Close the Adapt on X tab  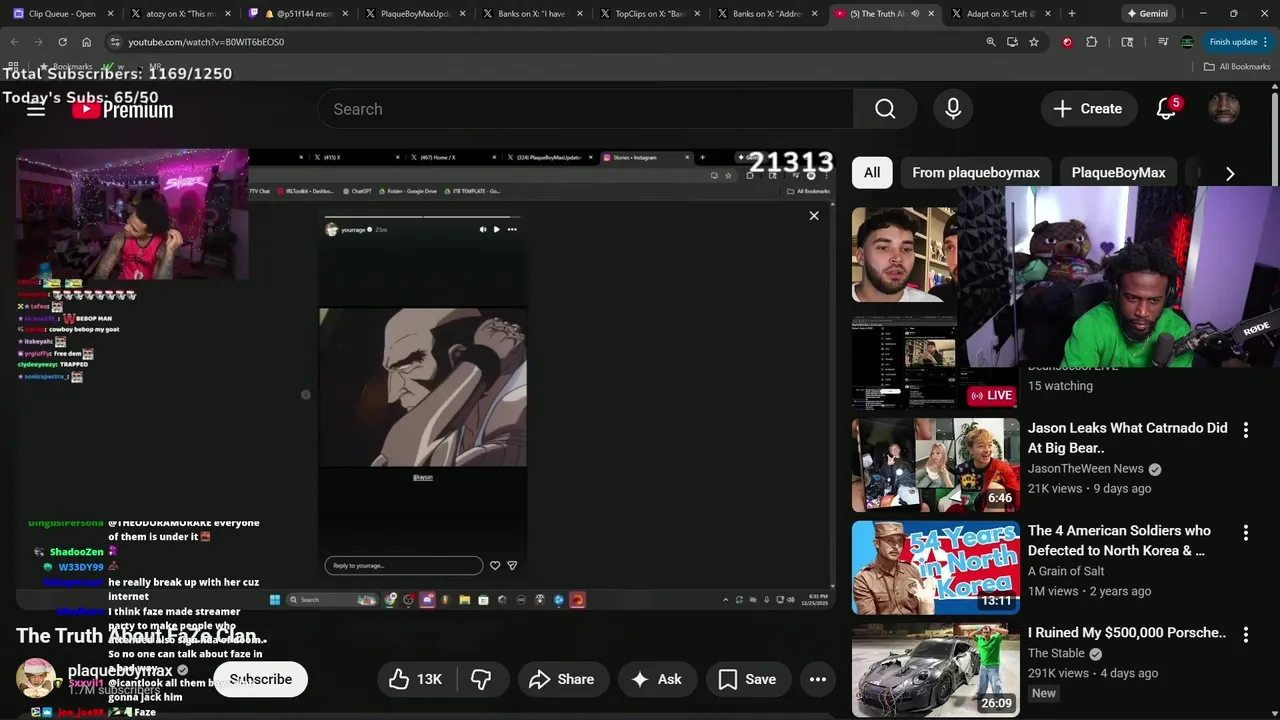[x=1049, y=14]
